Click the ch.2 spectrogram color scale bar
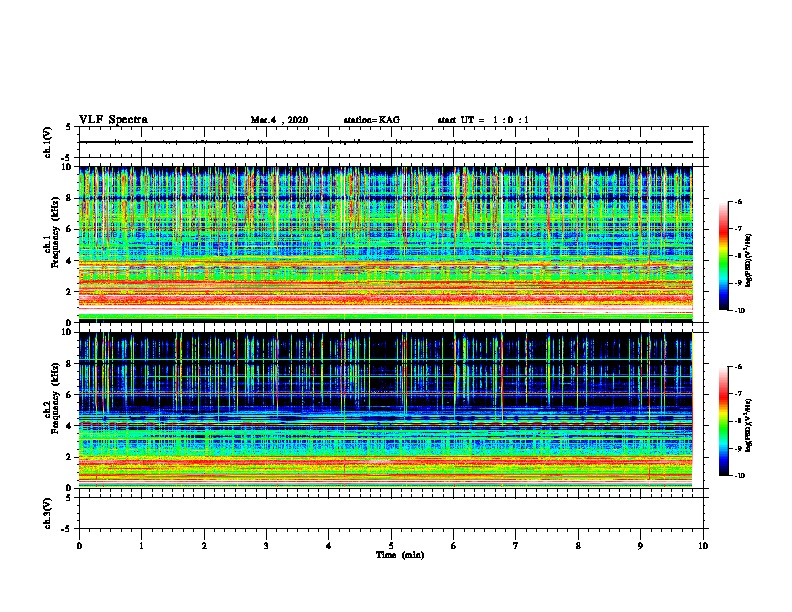 pyautogui.click(x=723, y=421)
